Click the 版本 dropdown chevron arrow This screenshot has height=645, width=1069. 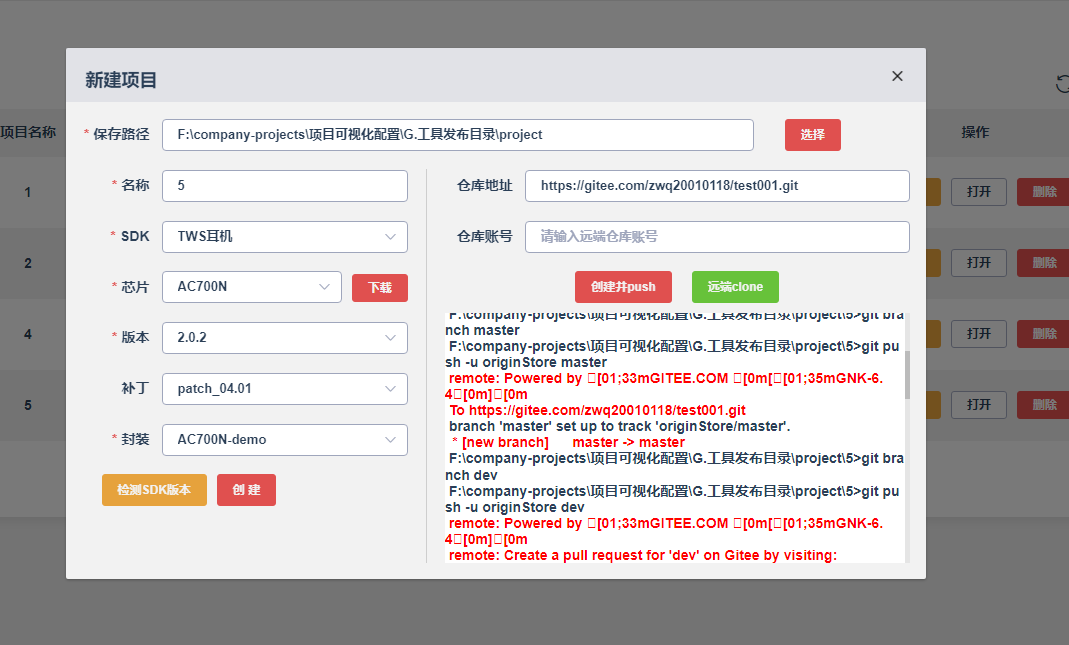point(390,338)
